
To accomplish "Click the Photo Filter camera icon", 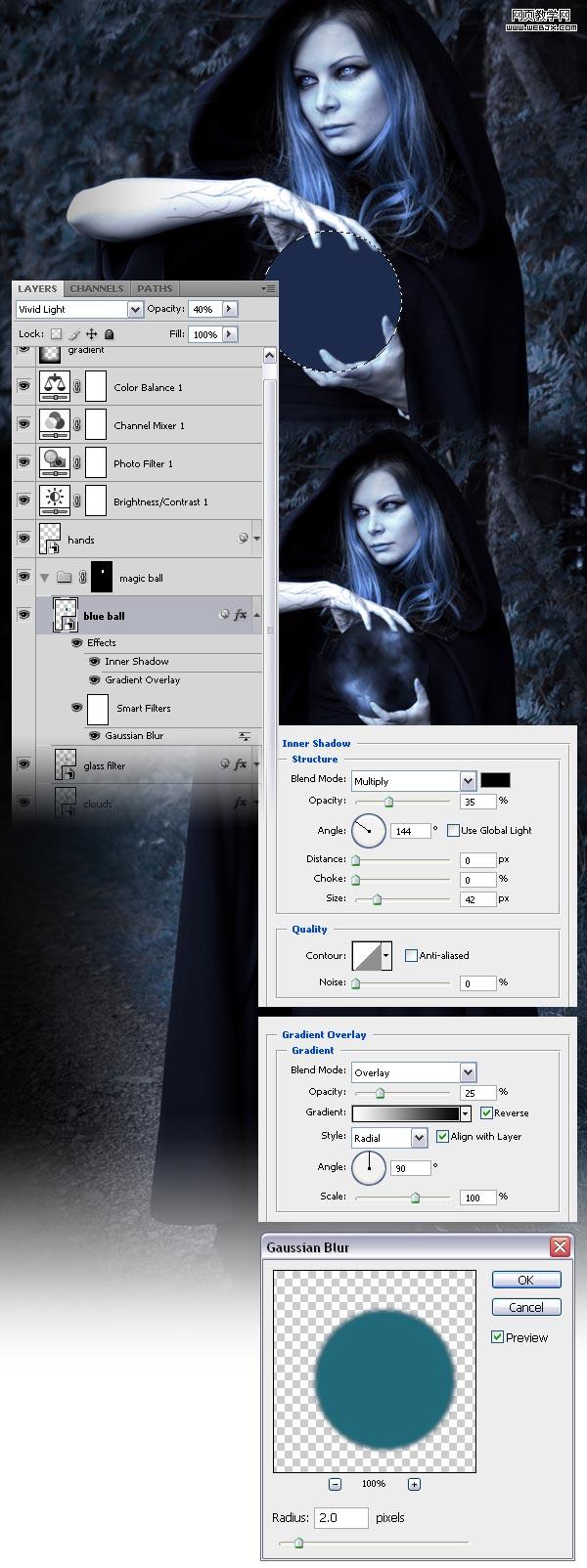I will (x=55, y=462).
